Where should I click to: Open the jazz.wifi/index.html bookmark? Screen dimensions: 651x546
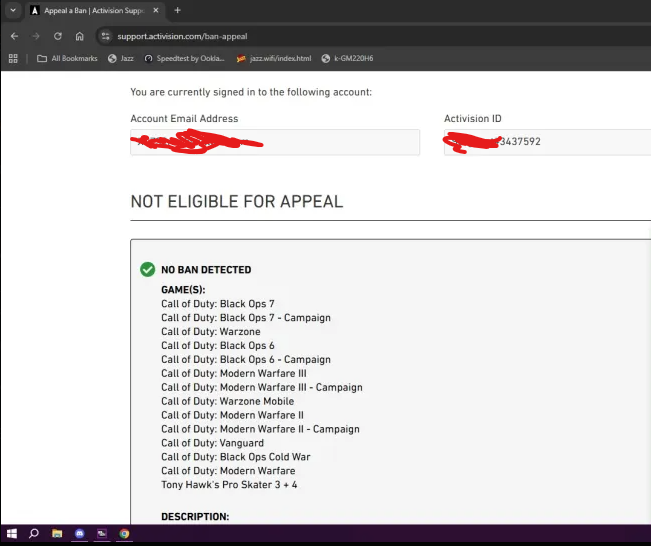[274, 59]
